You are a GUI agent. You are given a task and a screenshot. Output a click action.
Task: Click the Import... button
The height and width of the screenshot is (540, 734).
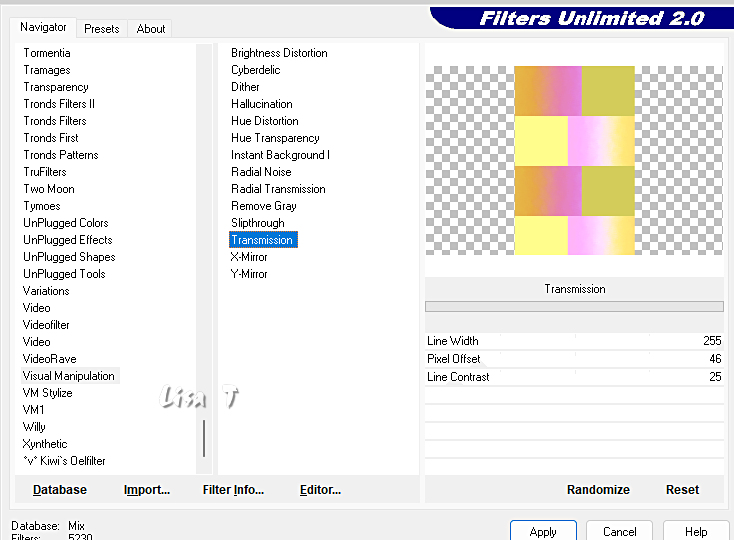tap(147, 489)
